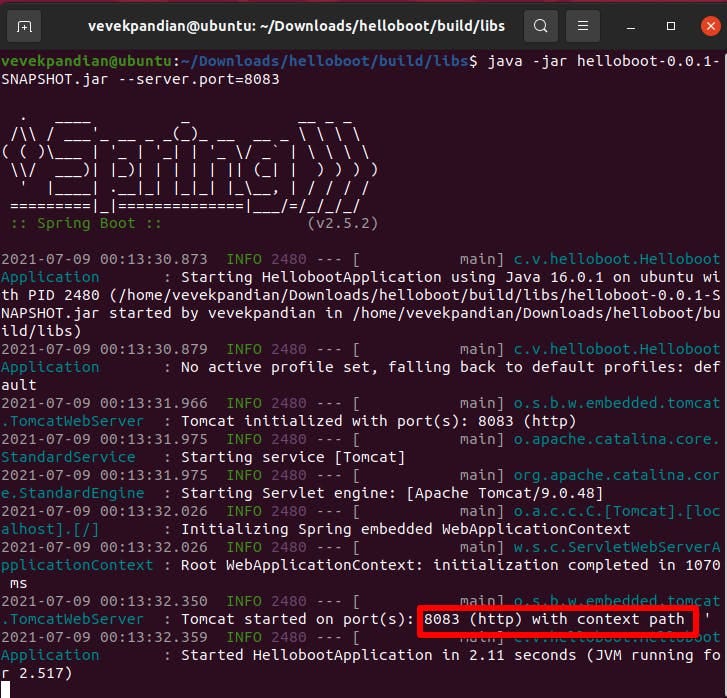Click 'Tomcat started on port(s)' text
Viewport: 727px width, 698px height.
pos(297,619)
